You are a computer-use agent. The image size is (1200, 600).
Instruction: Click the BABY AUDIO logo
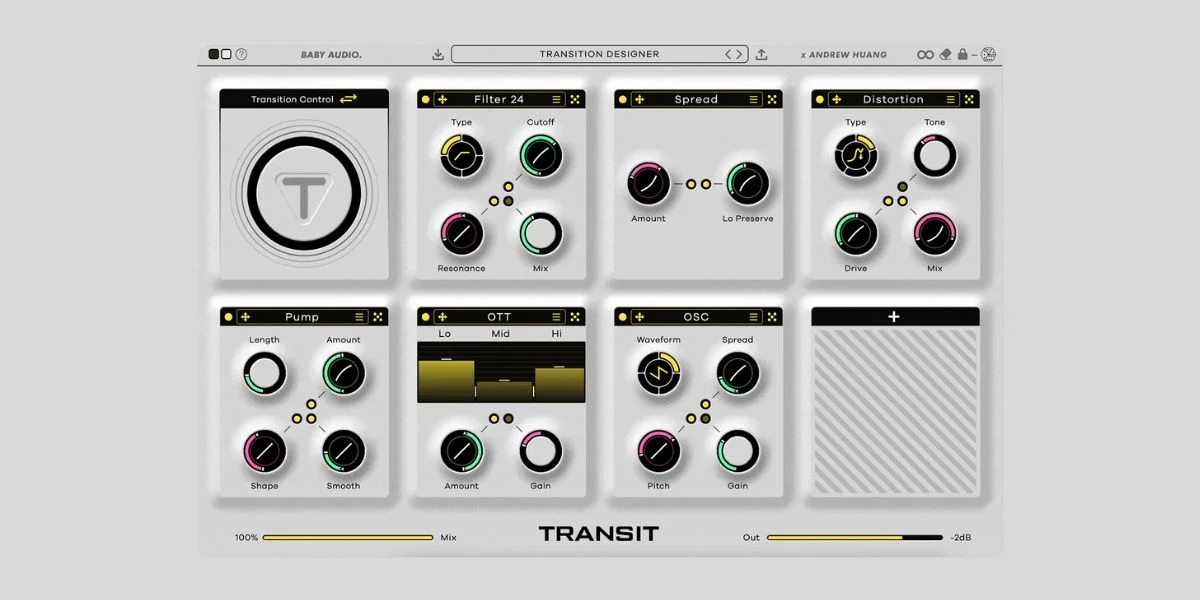(x=331, y=54)
